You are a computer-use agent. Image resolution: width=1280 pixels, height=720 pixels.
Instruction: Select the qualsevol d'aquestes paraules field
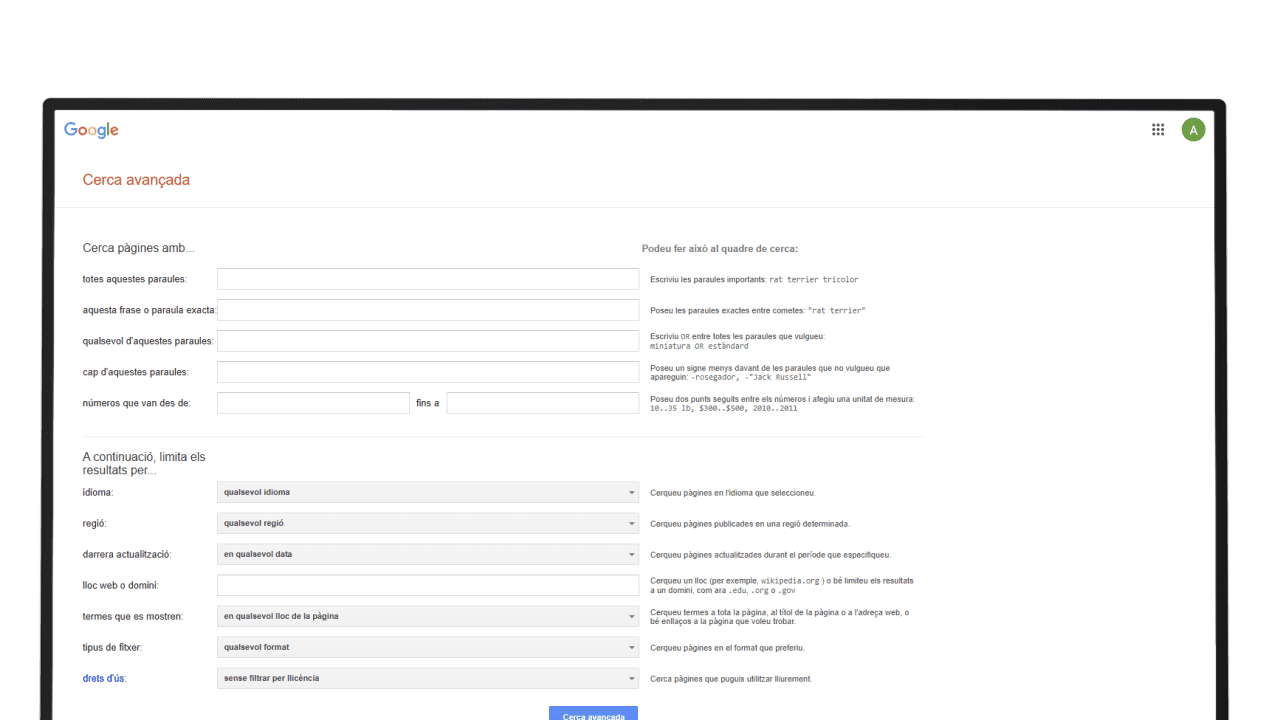point(427,341)
